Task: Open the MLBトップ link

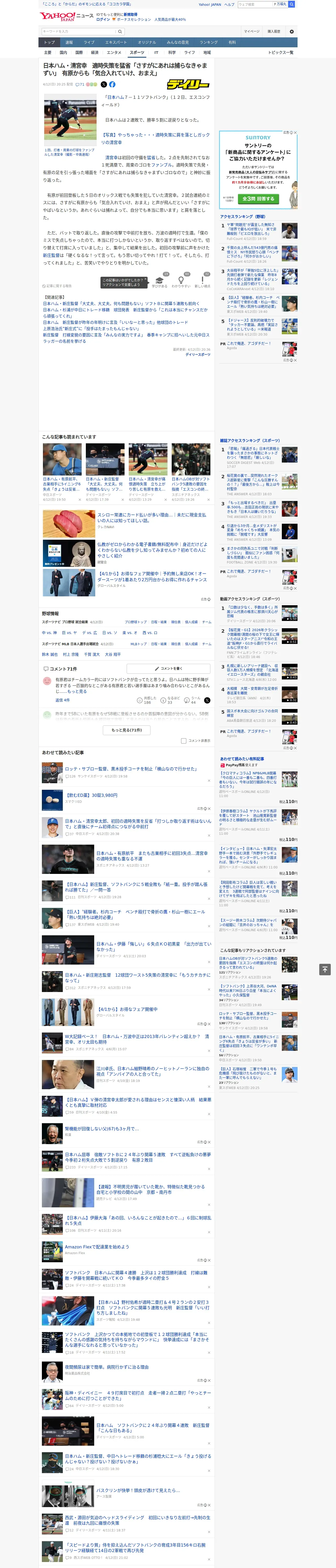Action: point(138,644)
